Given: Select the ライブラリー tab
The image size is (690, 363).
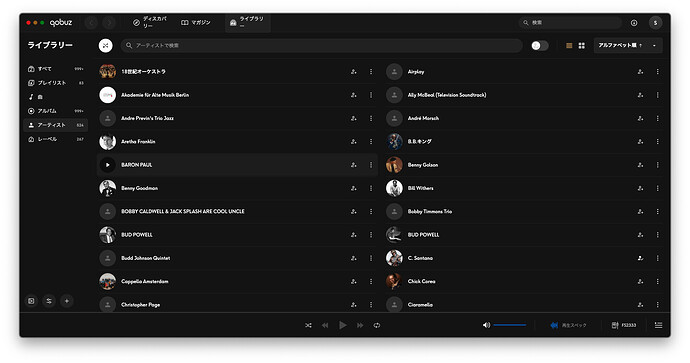Looking at the screenshot, I should [x=248, y=22].
